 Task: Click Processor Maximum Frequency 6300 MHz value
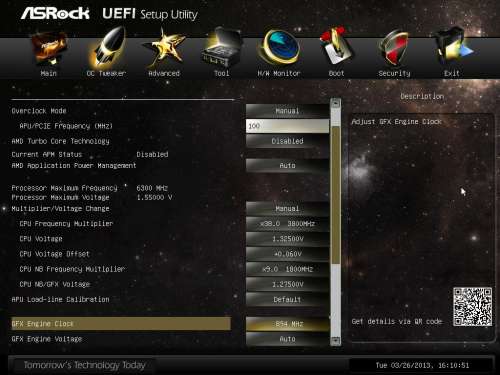152,188
